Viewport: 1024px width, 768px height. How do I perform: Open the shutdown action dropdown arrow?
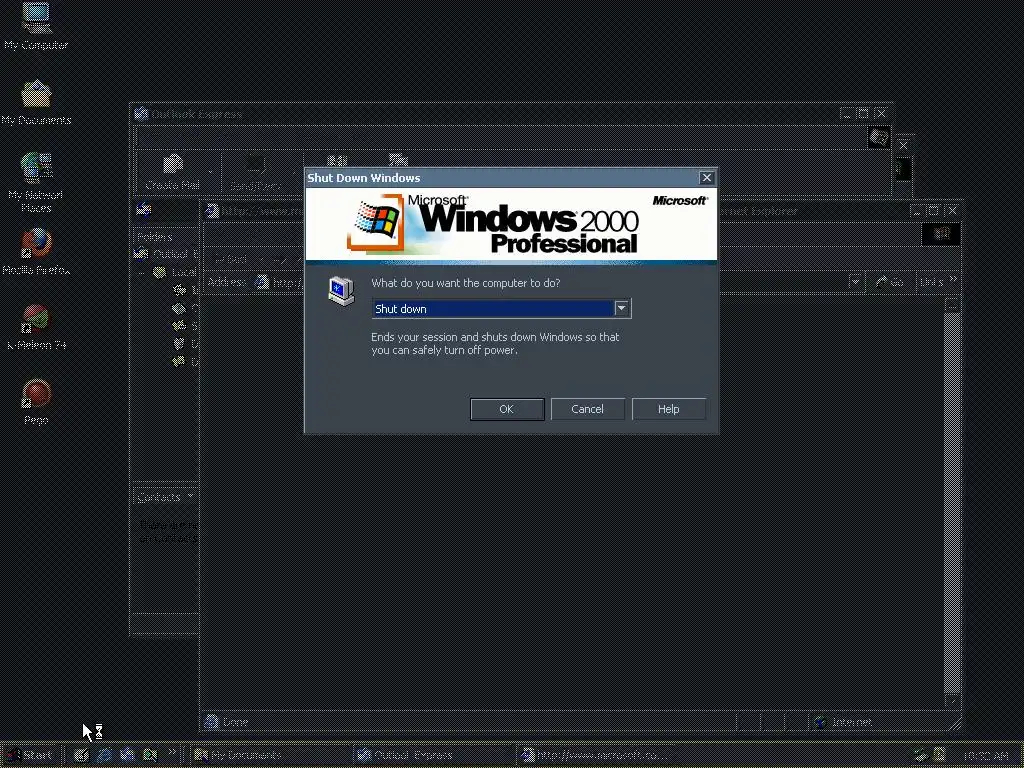click(x=622, y=308)
